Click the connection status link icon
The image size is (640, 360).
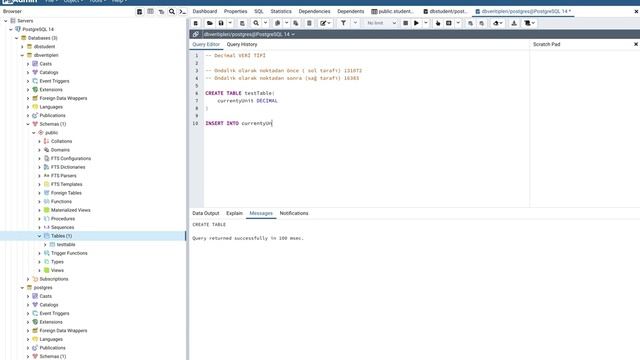(196, 34)
